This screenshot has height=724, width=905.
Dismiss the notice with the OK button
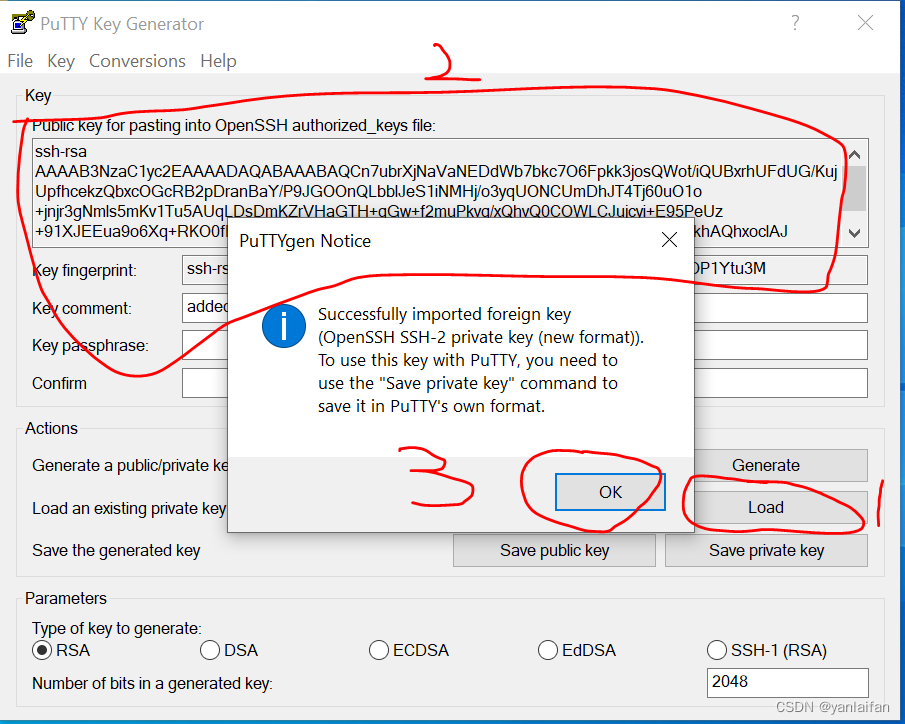[x=609, y=491]
